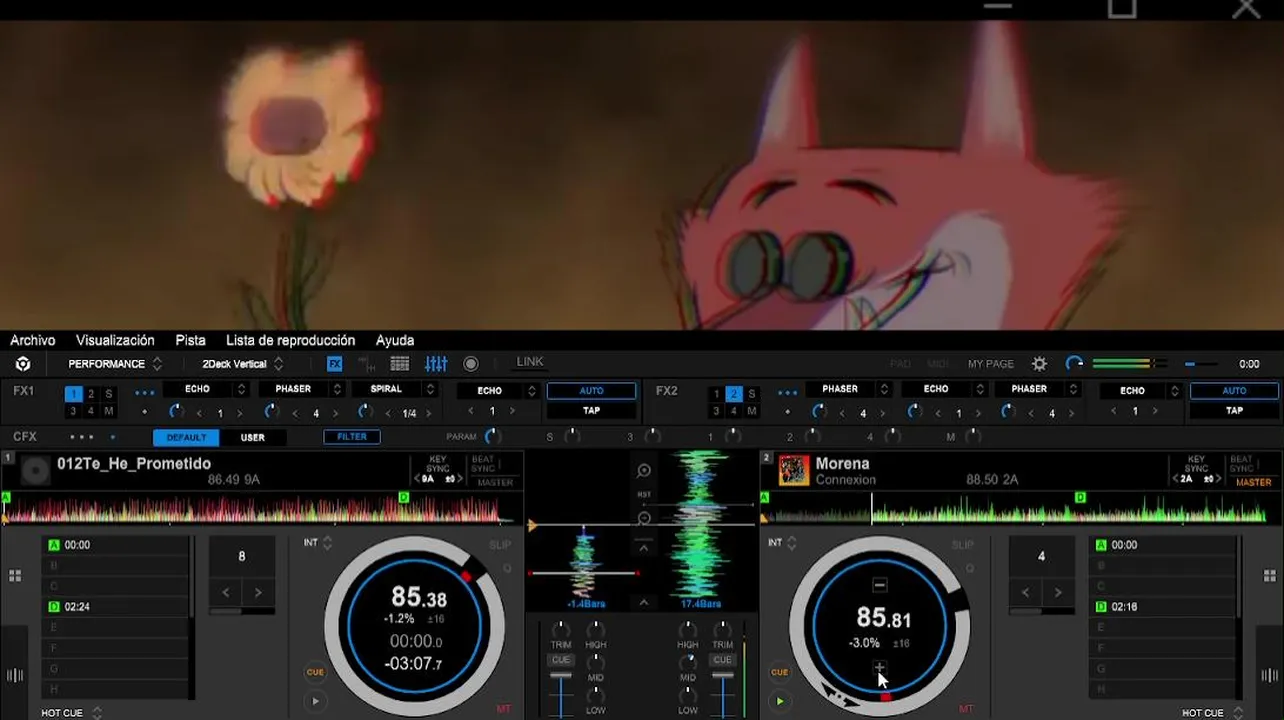Click the minus tempo button on deck 2 platter
Viewport: 1284px width, 720px height.
pyautogui.click(x=880, y=585)
